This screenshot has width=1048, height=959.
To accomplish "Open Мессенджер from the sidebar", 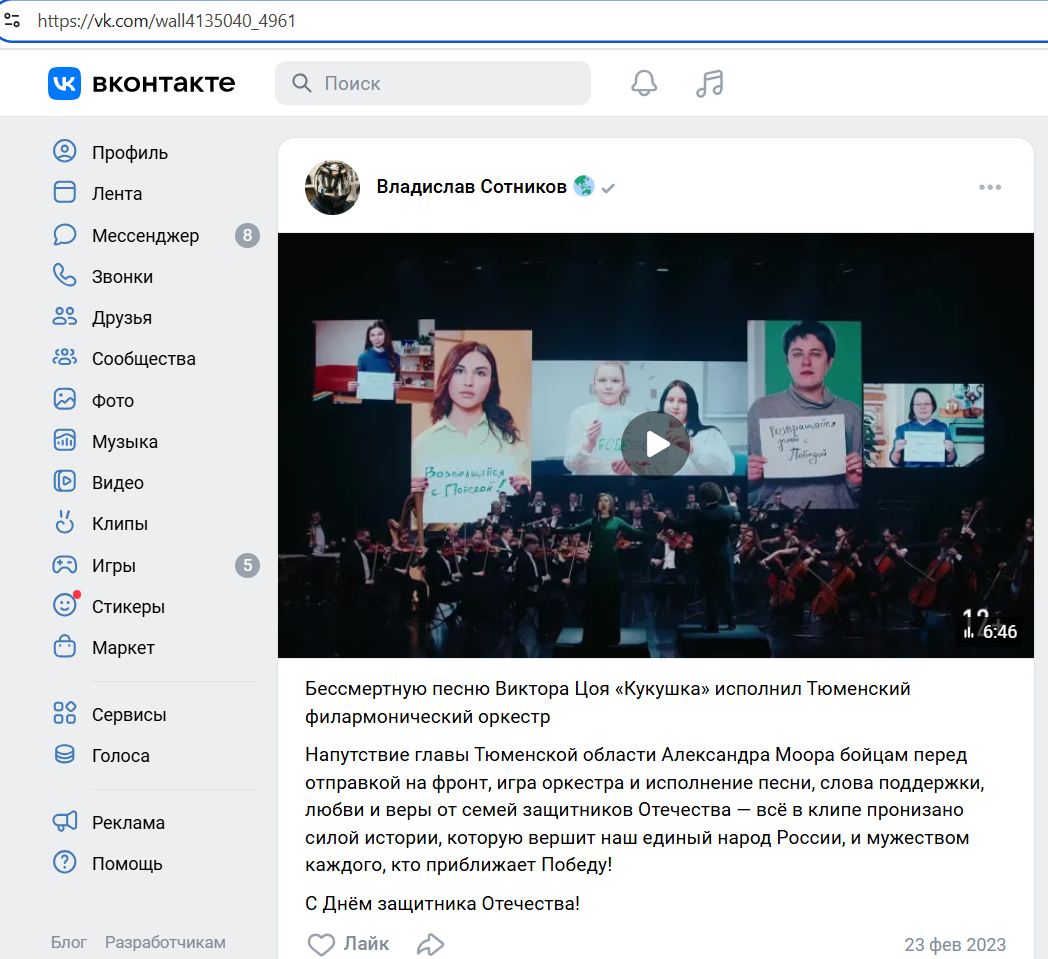I will [x=145, y=236].
